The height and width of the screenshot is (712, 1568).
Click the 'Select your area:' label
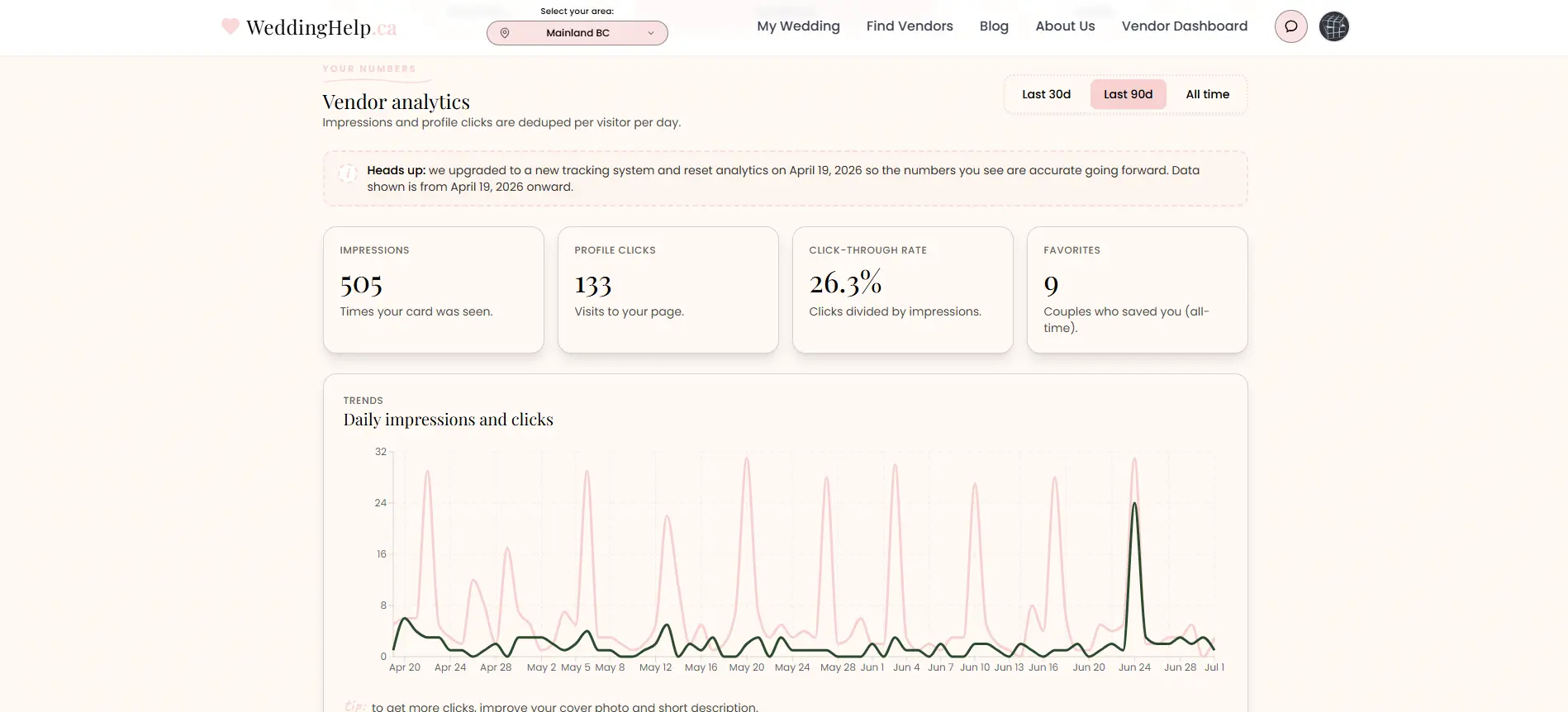coord(577,12)
